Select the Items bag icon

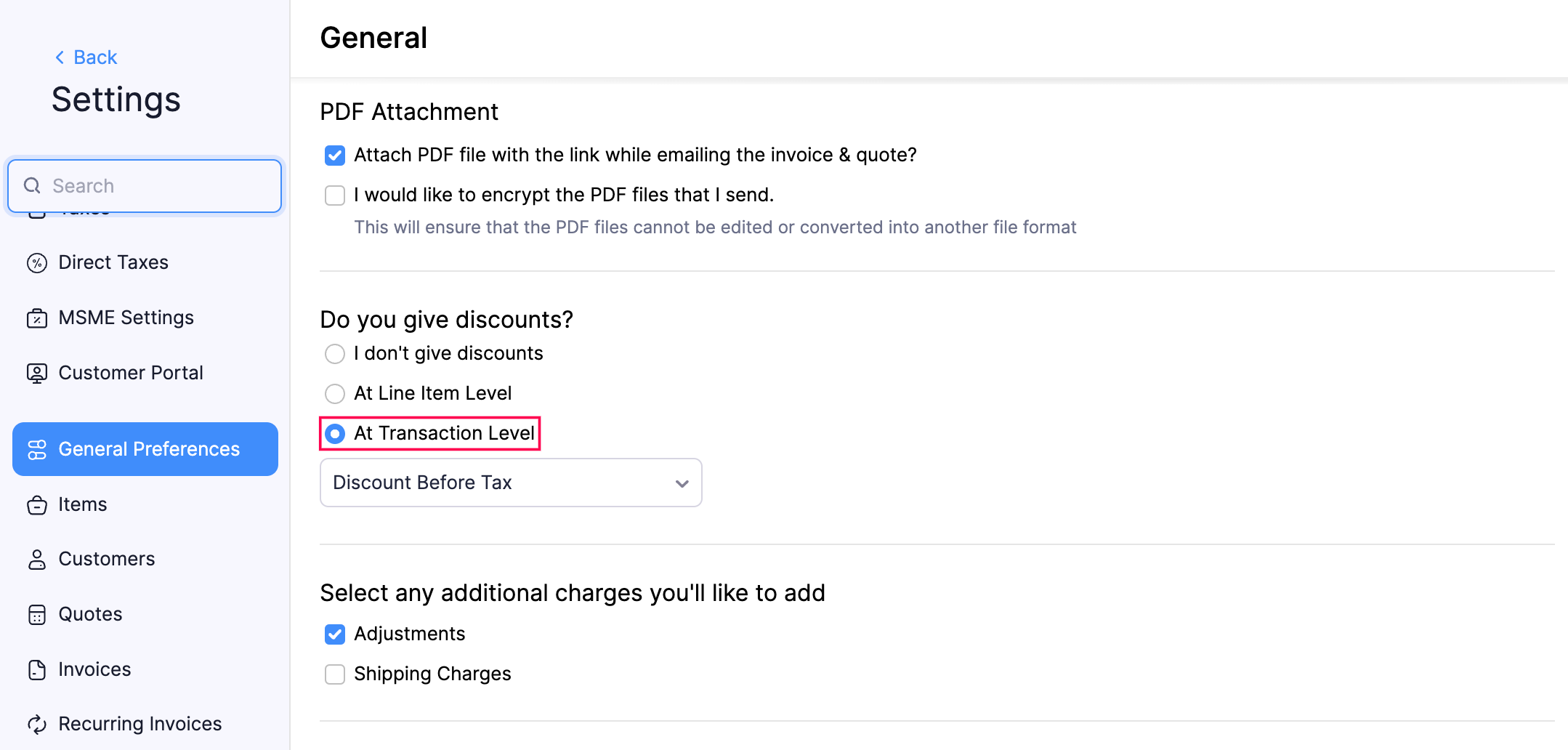tap(38, 504)
